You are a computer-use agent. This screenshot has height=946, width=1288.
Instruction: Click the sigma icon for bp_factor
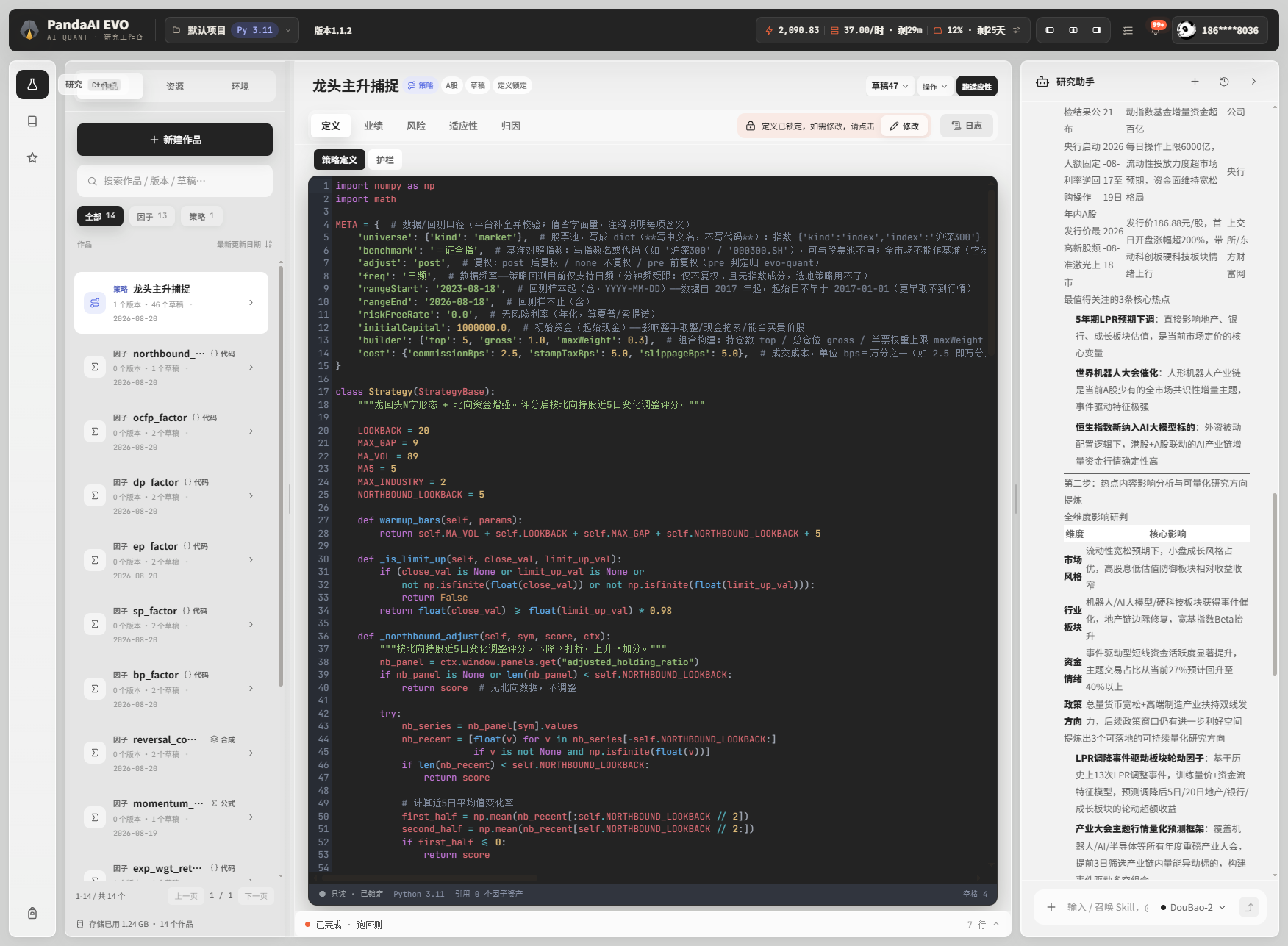(x=95, y=689)
